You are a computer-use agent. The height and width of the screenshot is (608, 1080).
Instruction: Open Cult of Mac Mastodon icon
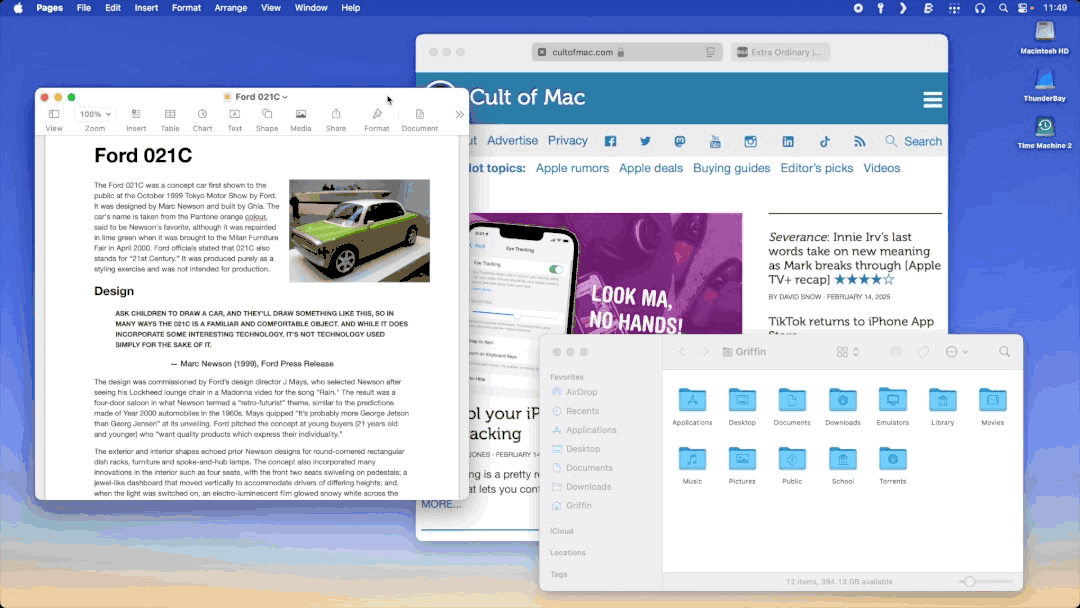(680, 141)
